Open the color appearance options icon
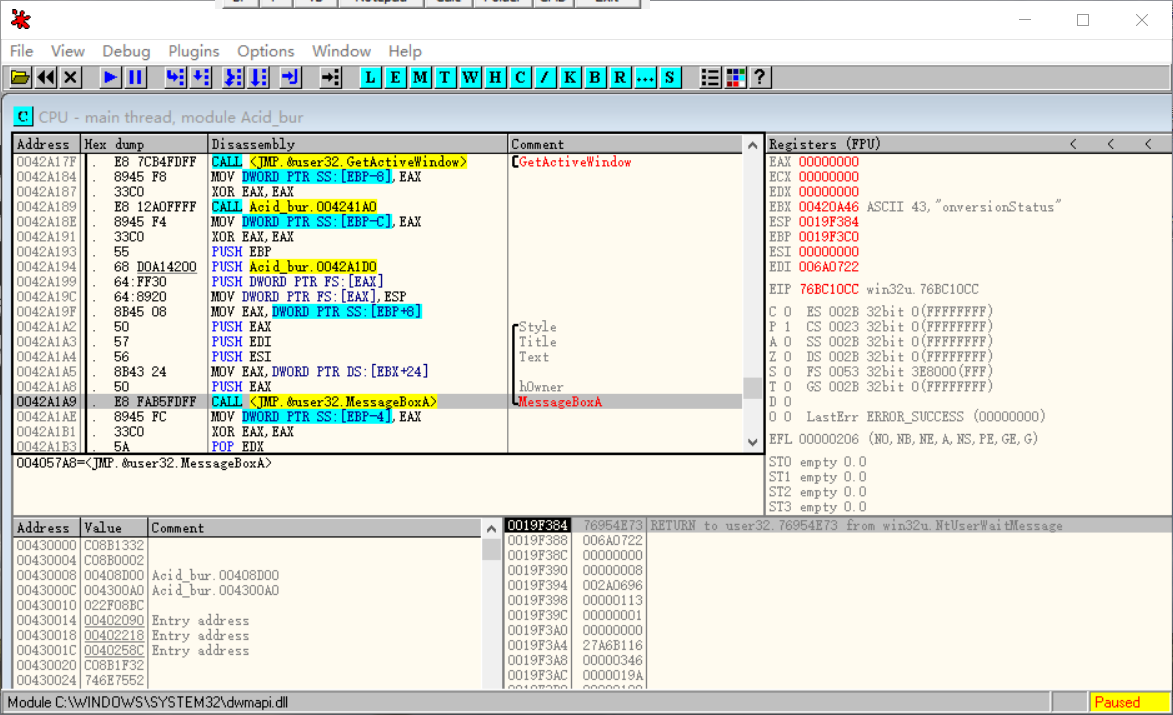 point(735,77)
